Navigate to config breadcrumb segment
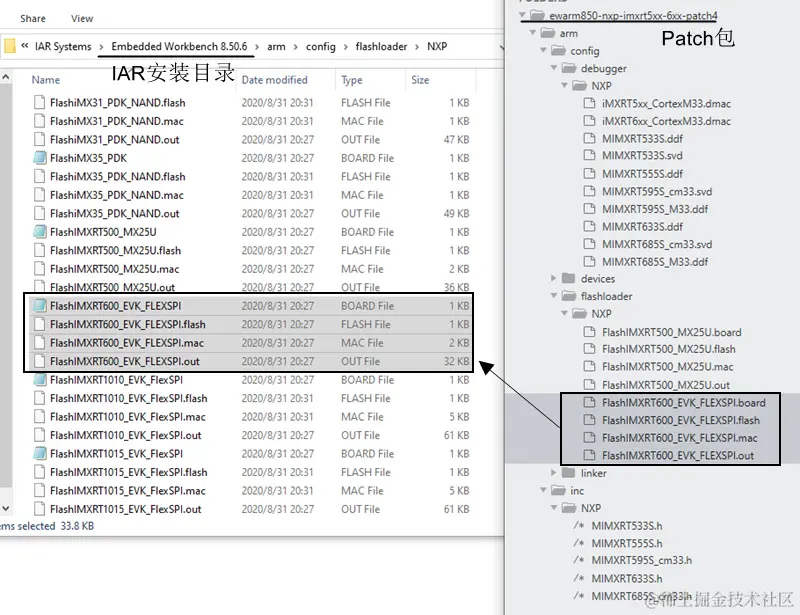800x615 pixels. click(x=320, y=46)
